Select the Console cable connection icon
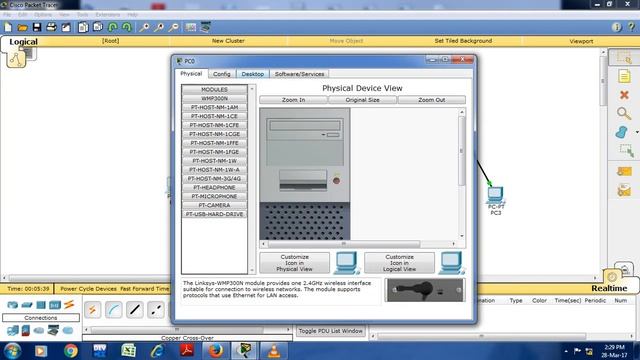 (x=113, y=310)
